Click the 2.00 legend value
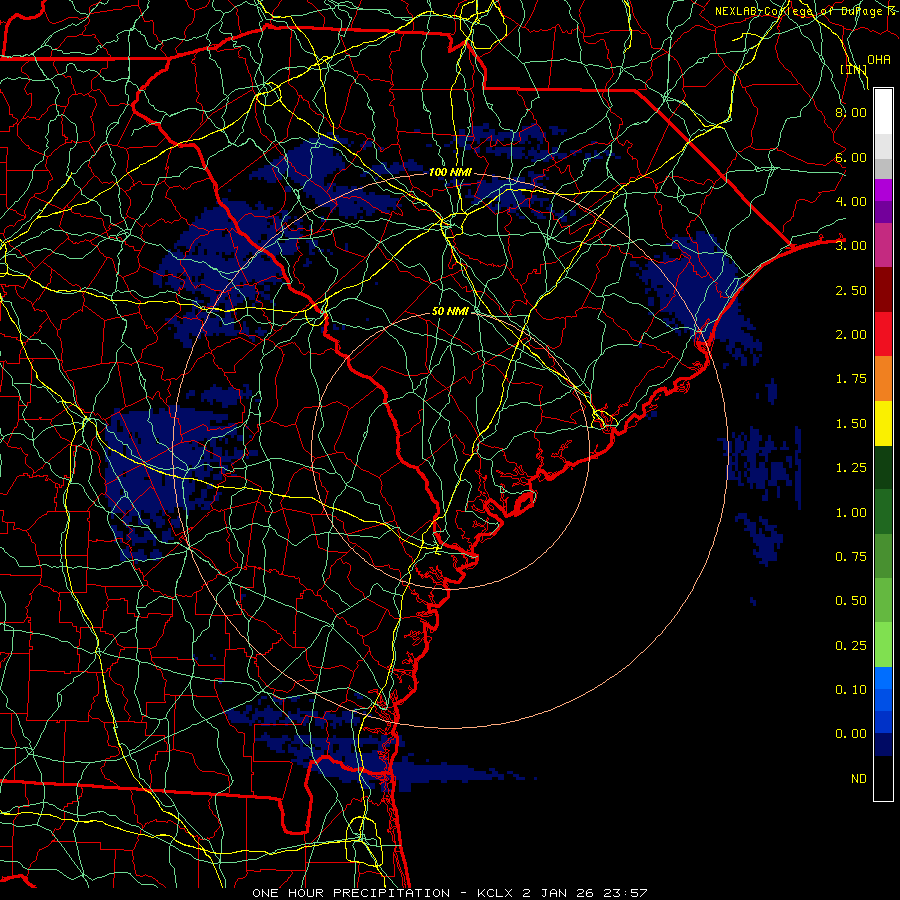Viewport: 900px width, 900px height. point(851,335)
